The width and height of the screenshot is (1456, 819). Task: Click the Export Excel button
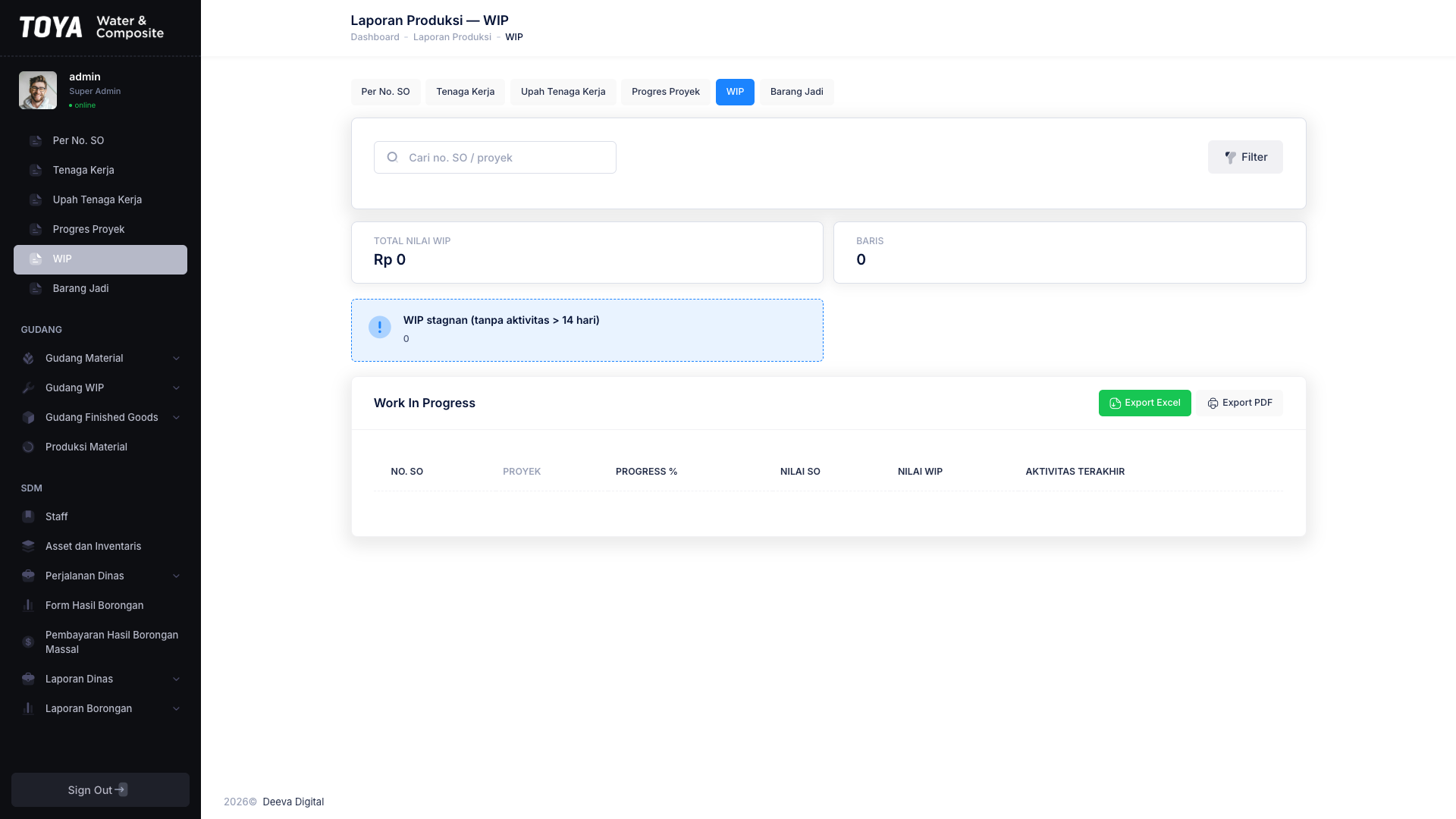coord(1144,403)
